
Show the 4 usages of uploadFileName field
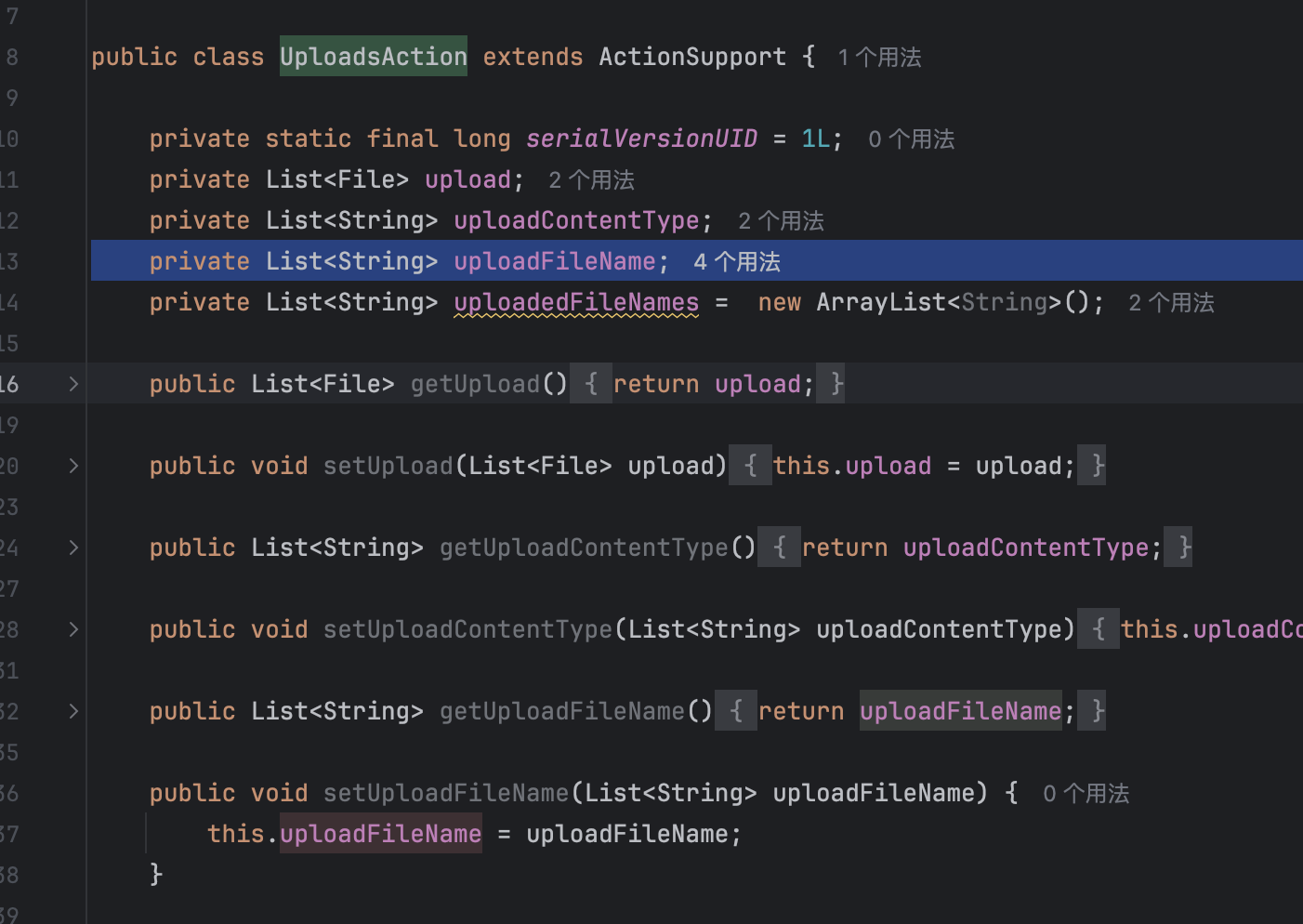(736, 262)
